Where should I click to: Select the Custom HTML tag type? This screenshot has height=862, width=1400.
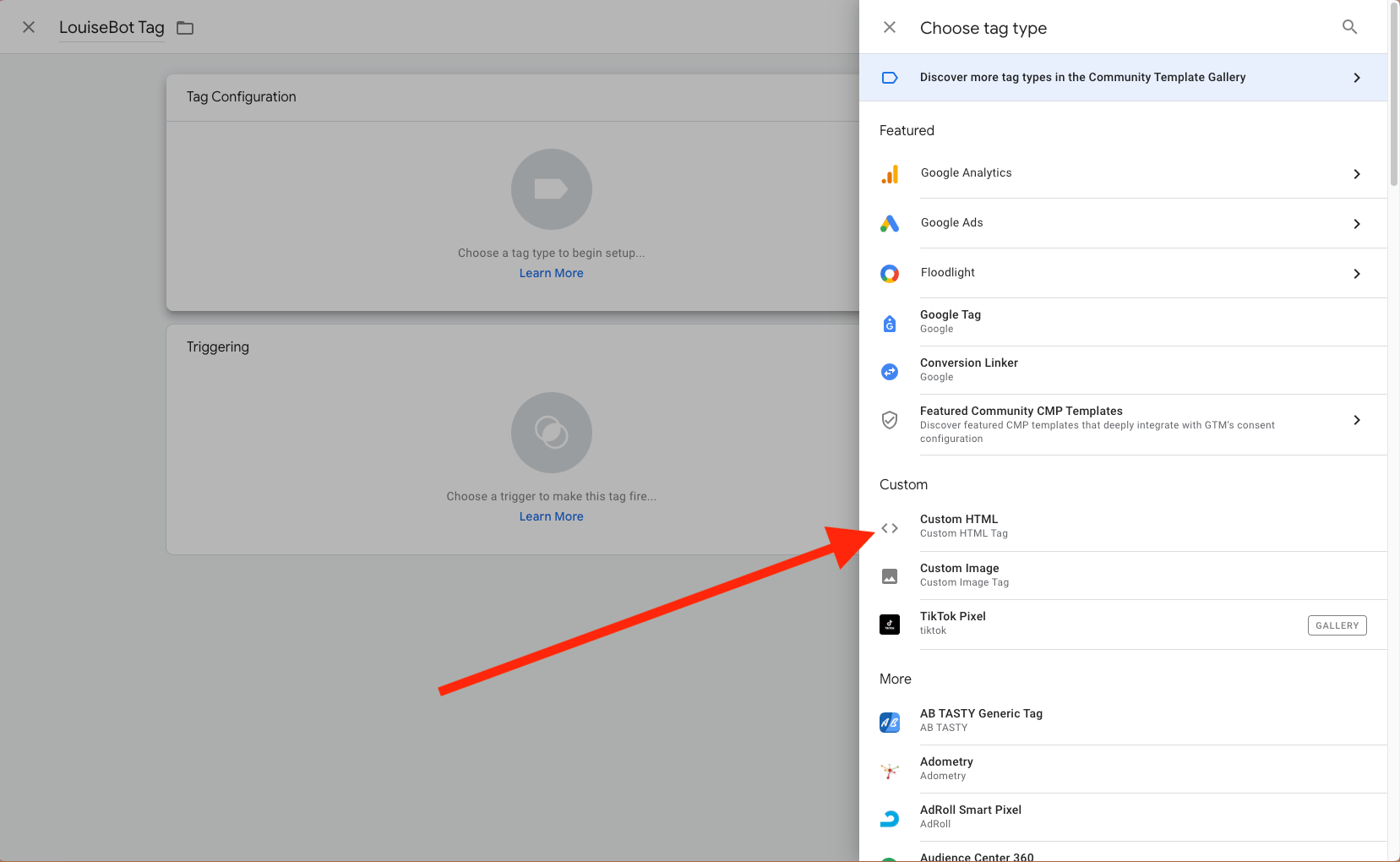pos(1123,526)
